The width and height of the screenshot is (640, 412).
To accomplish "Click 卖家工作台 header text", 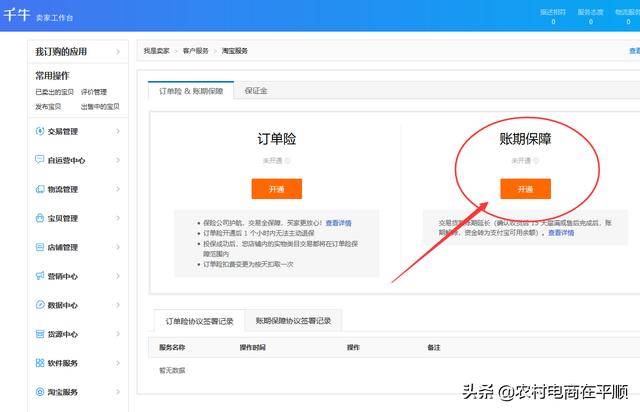I will tap(54, 18).
